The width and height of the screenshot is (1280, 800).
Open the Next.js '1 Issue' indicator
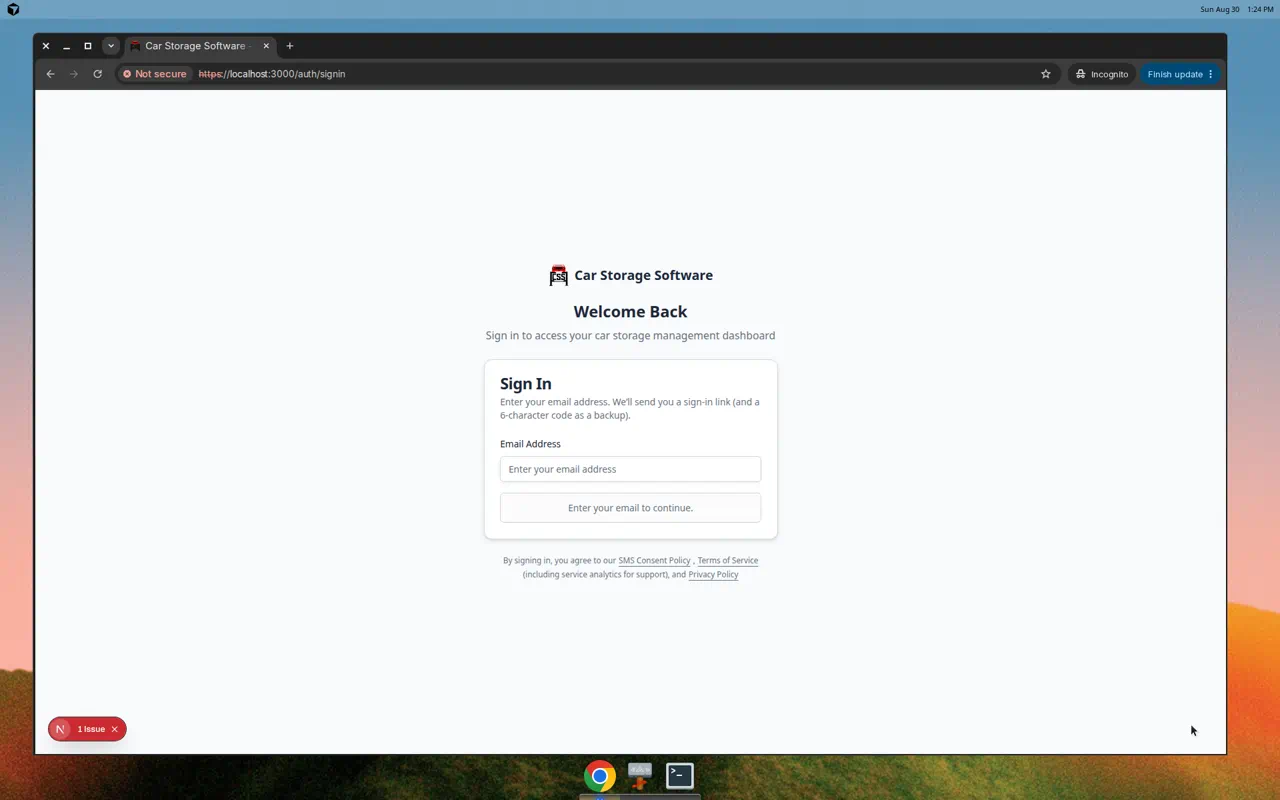click(91, 729)
